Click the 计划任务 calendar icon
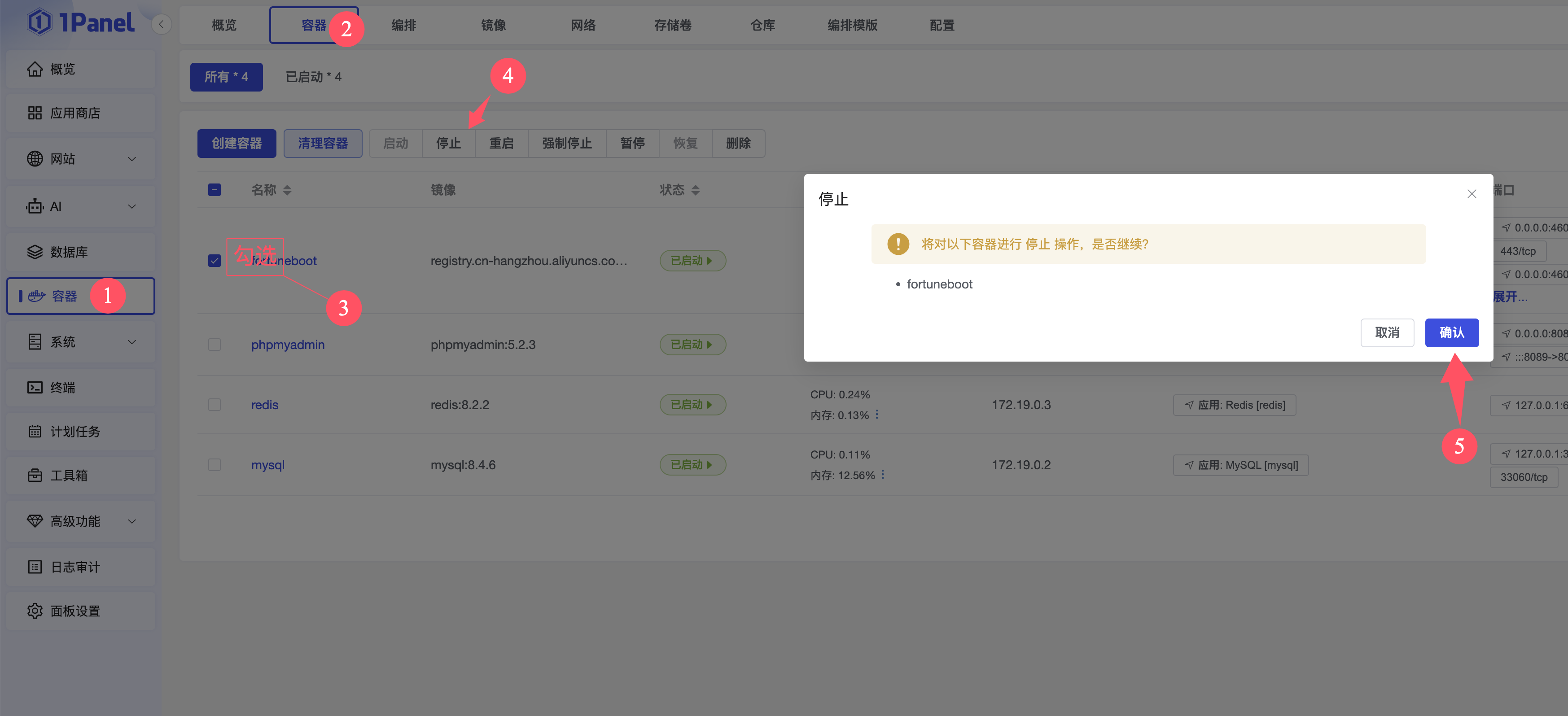 pyautogui.click(x=35, y=431)
